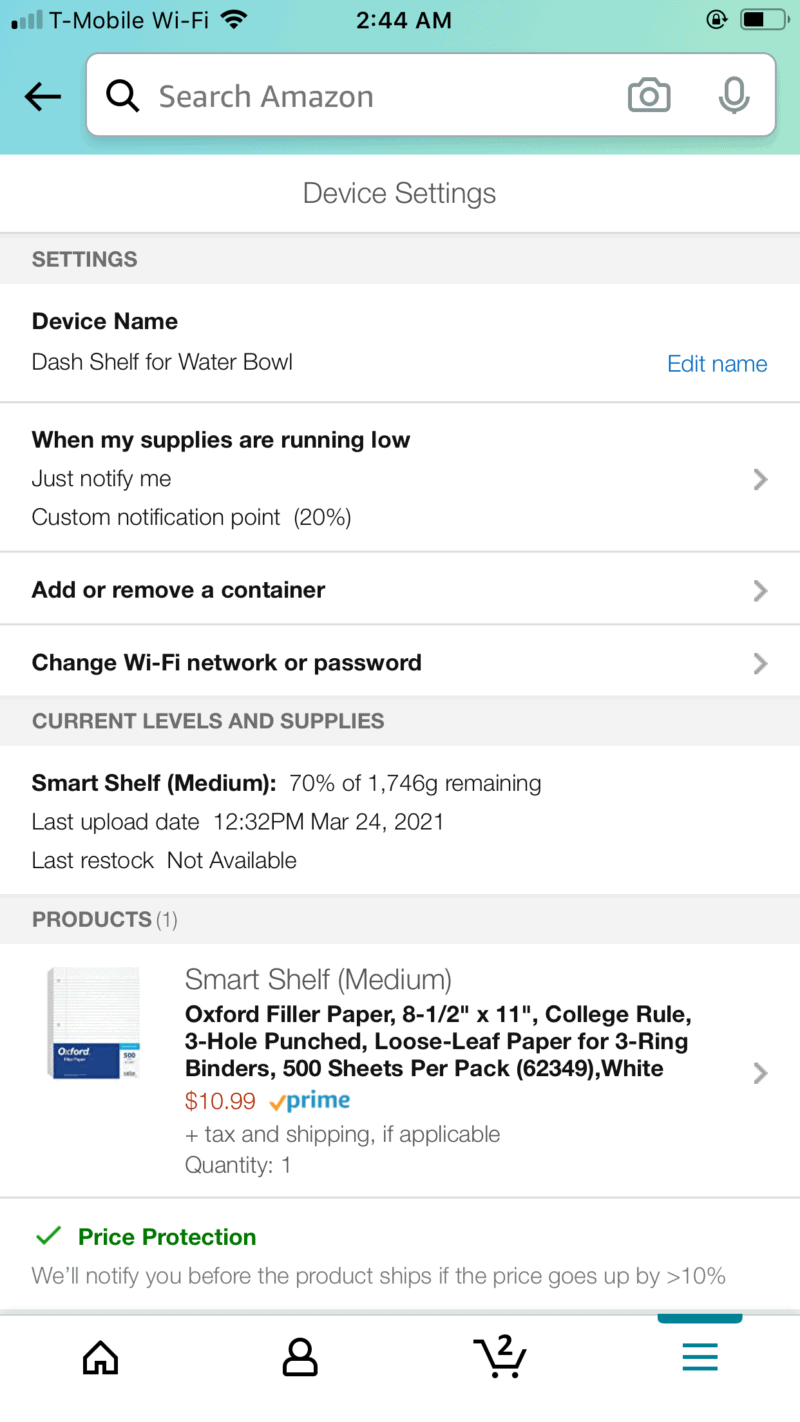The image size is (800, 1422).
Task: Tap the battery status icon
Action: point(764,20)
